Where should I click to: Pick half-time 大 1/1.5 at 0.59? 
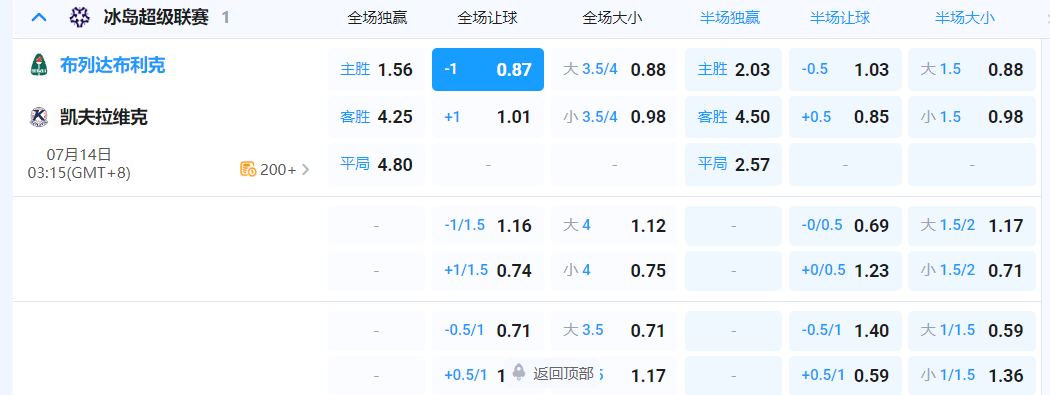[972, 331]
